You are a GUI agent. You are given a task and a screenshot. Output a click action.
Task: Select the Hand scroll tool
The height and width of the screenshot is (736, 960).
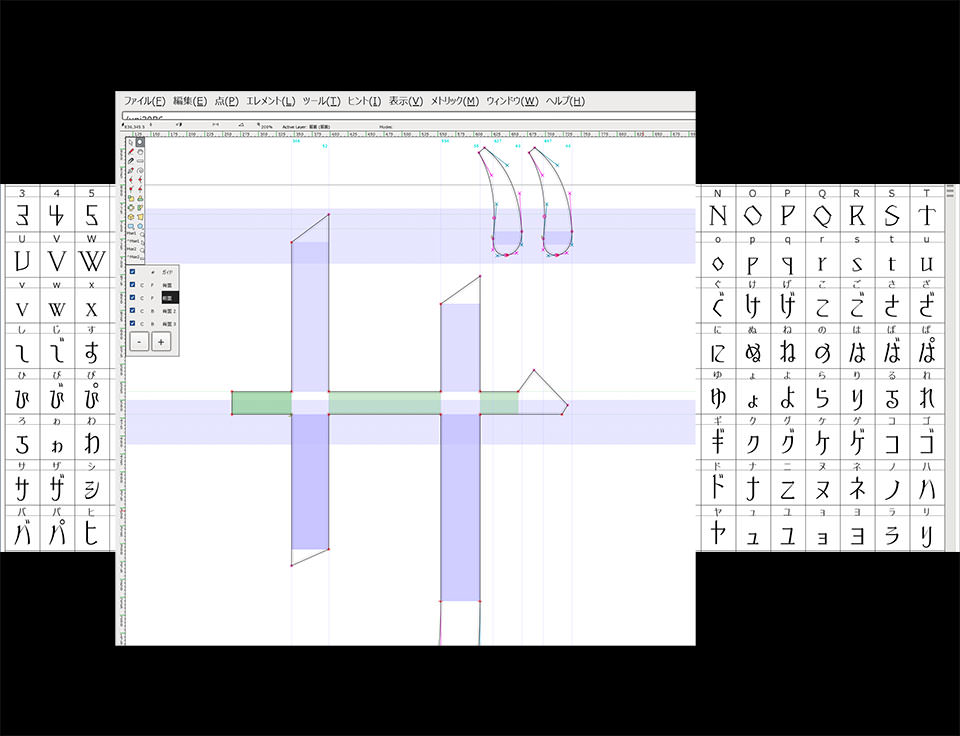click(140, 152)
